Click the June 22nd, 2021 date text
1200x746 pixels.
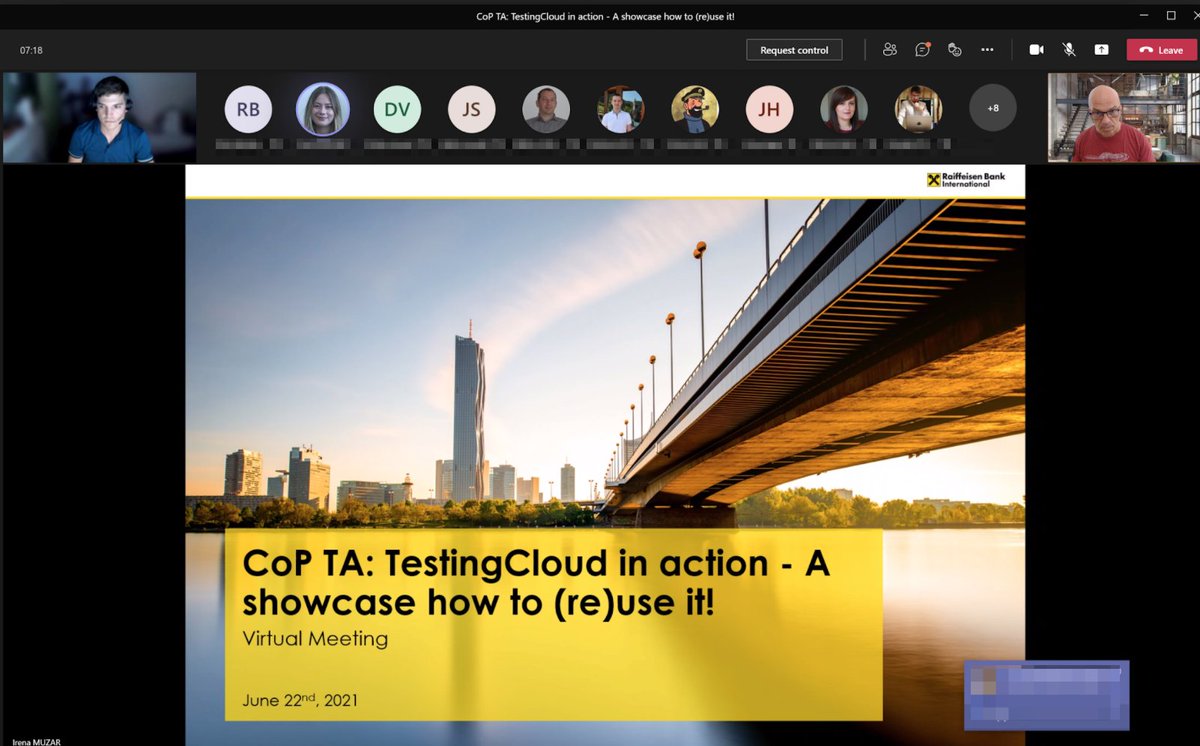tap(300, 700)
